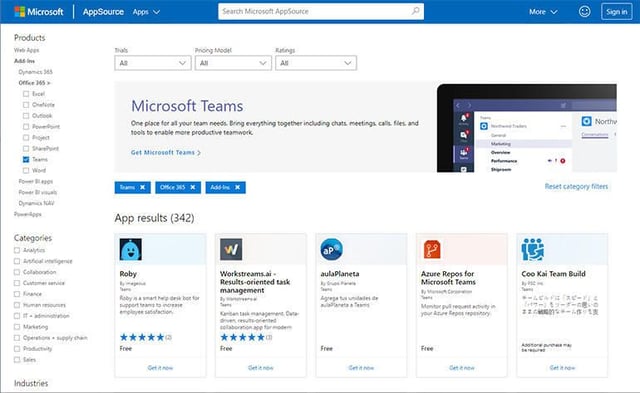The image size is (640, 393).
Task: Open the Roby app title
Action: pyautogui.click(x=128, y=274)
